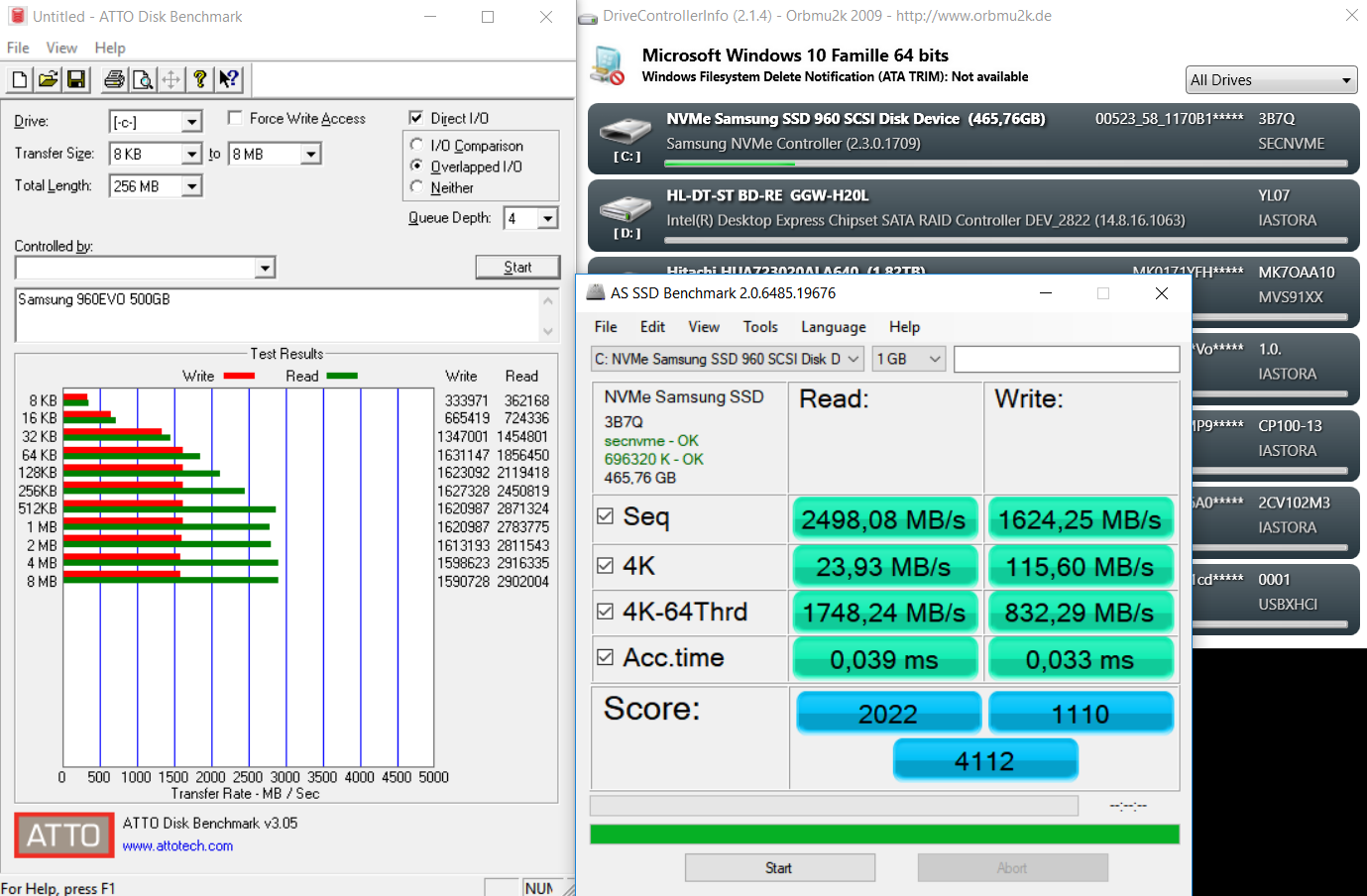Open ATTO View menu
Screen dimensions: 1367x896
[x=61, y=48]
